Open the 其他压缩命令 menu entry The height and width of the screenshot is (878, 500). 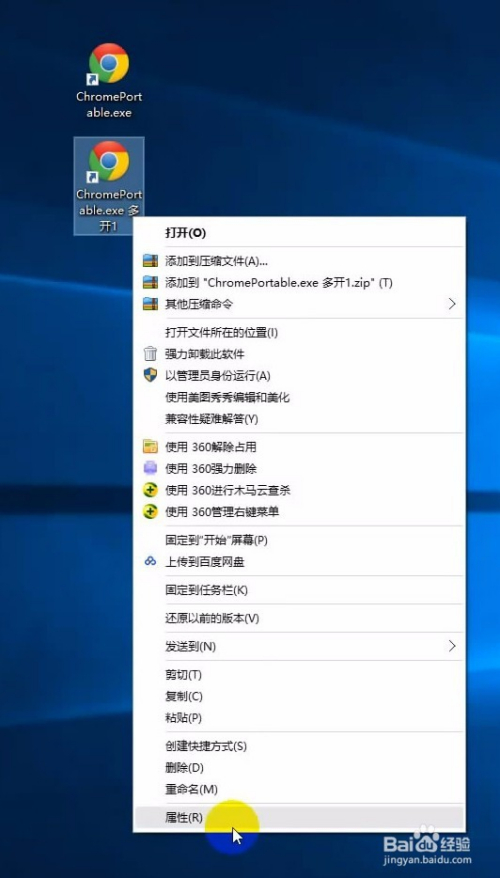pyautogui.click(x=299, y=304)
